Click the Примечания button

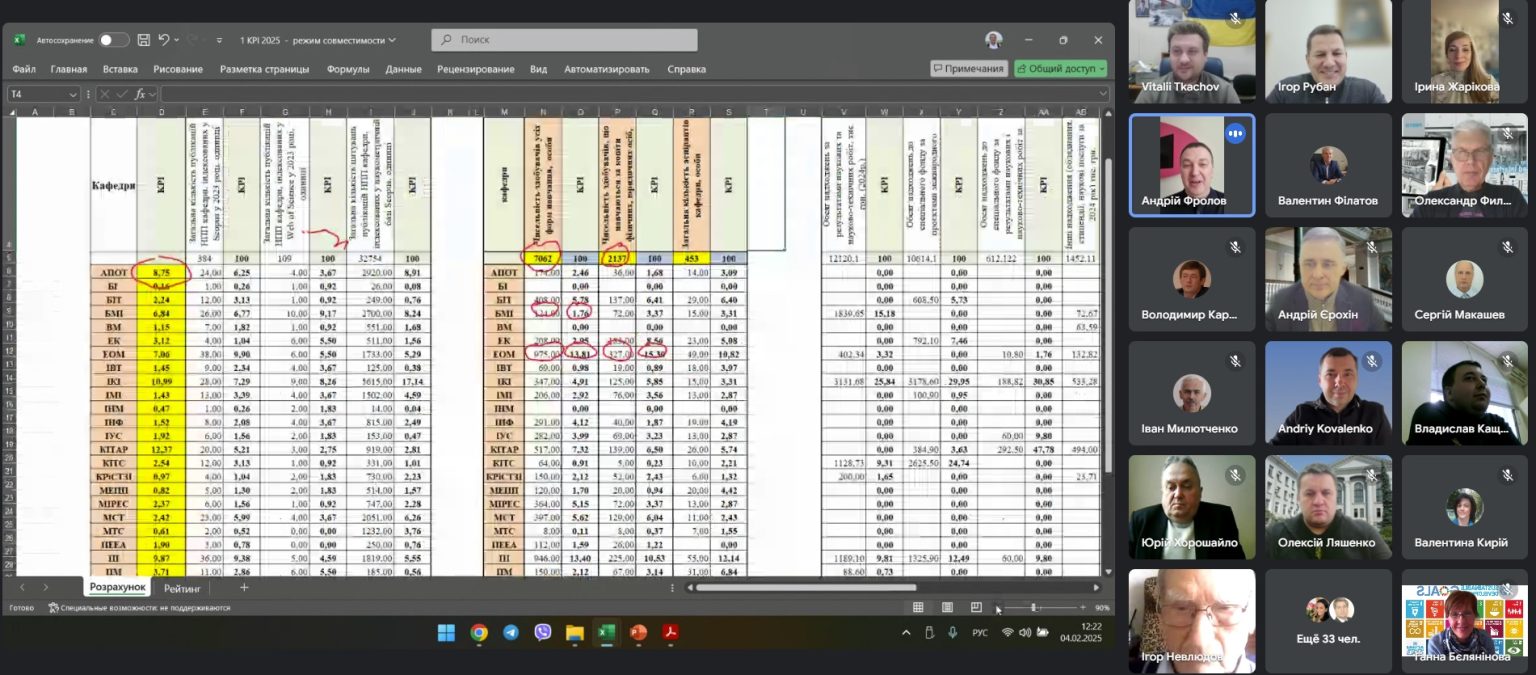(x=967, y=69)
